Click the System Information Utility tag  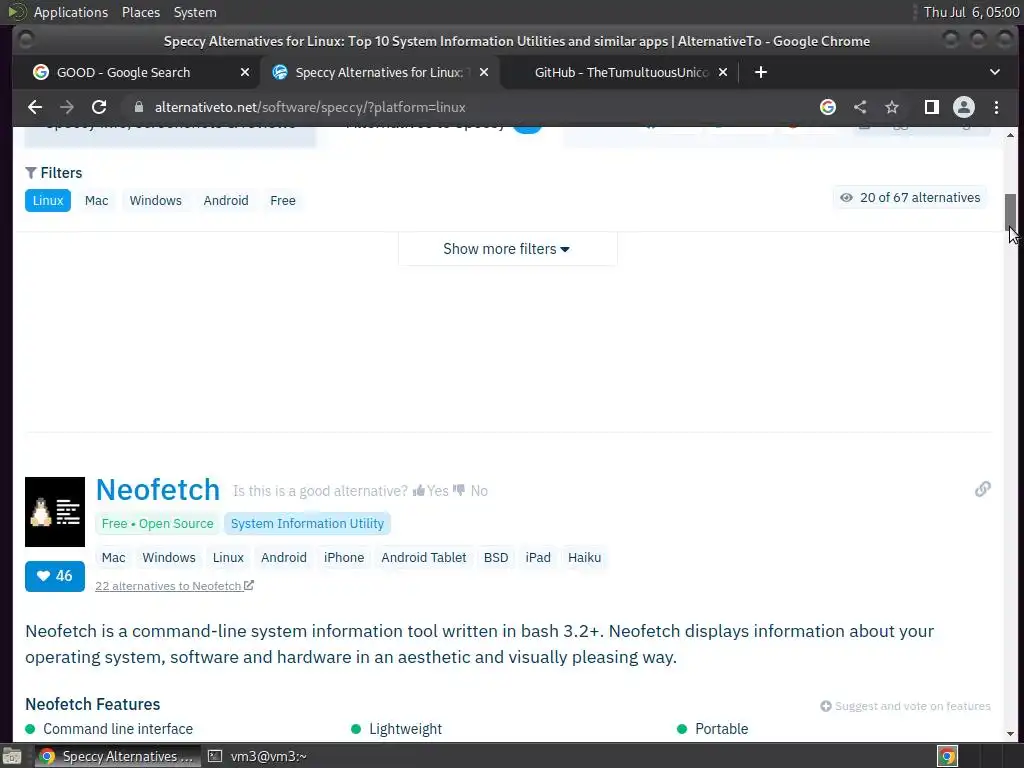[307, 524]
